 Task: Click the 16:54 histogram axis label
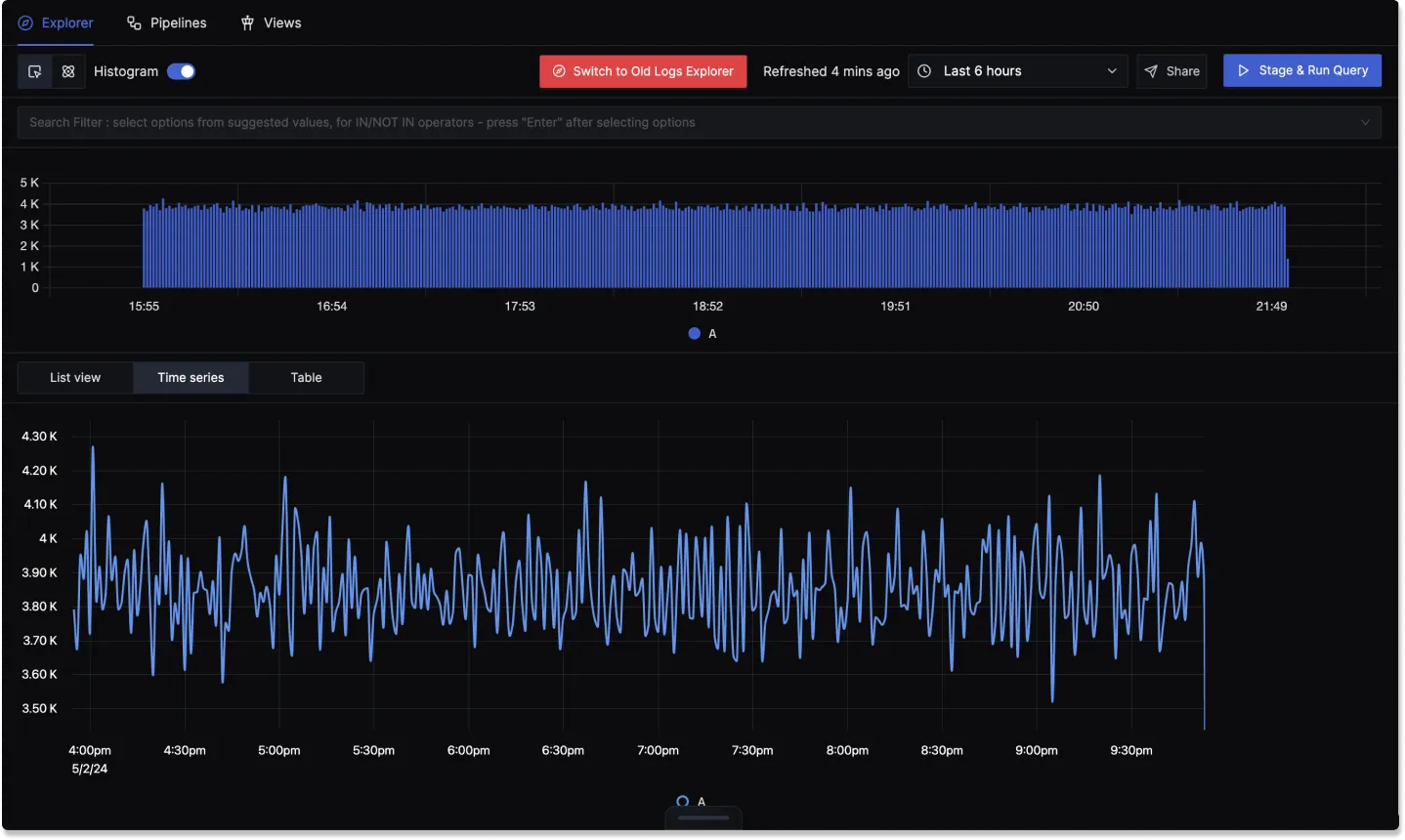coord(331,307)
